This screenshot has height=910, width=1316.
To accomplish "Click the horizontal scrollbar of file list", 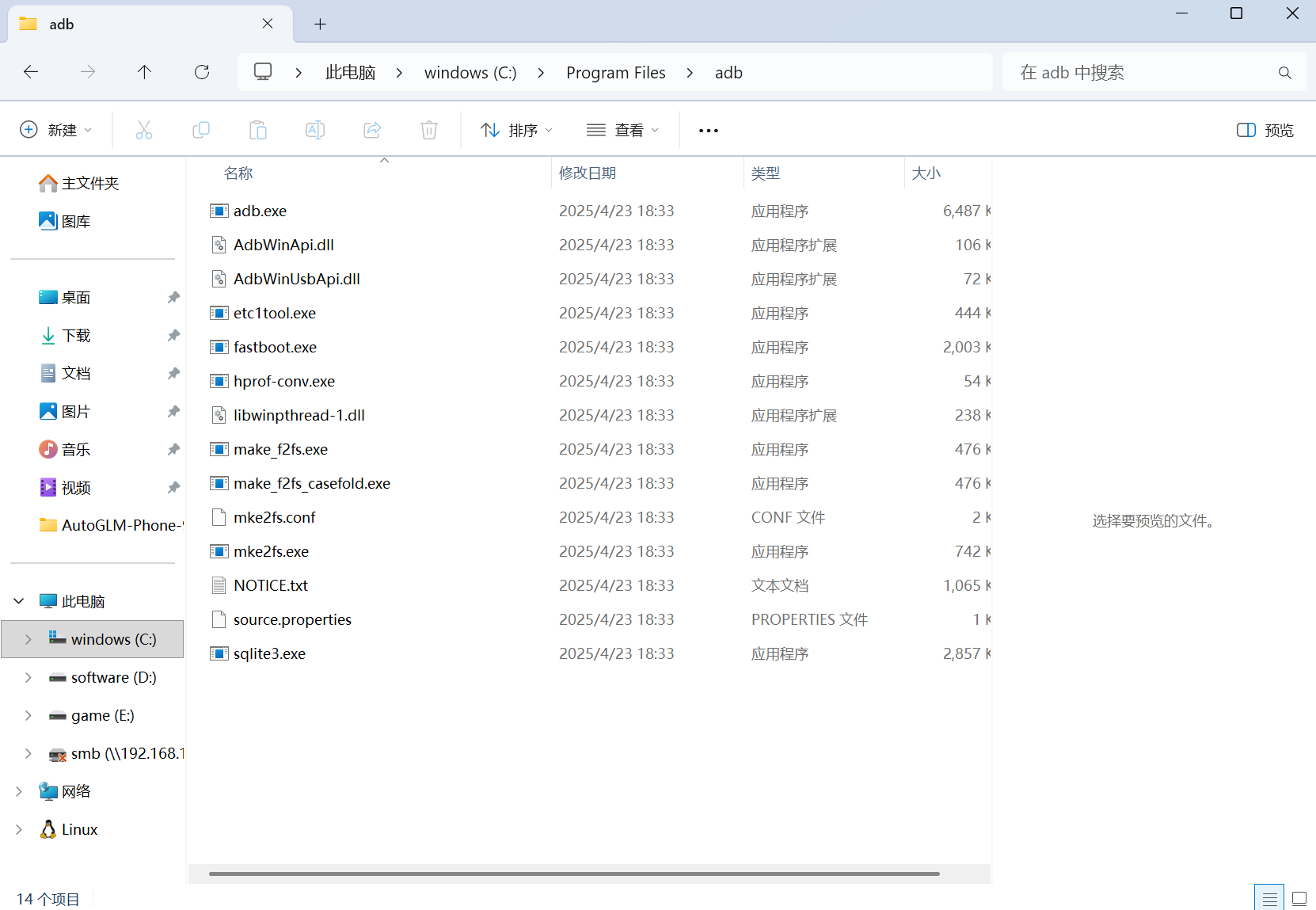I will (x=574, y=874).
